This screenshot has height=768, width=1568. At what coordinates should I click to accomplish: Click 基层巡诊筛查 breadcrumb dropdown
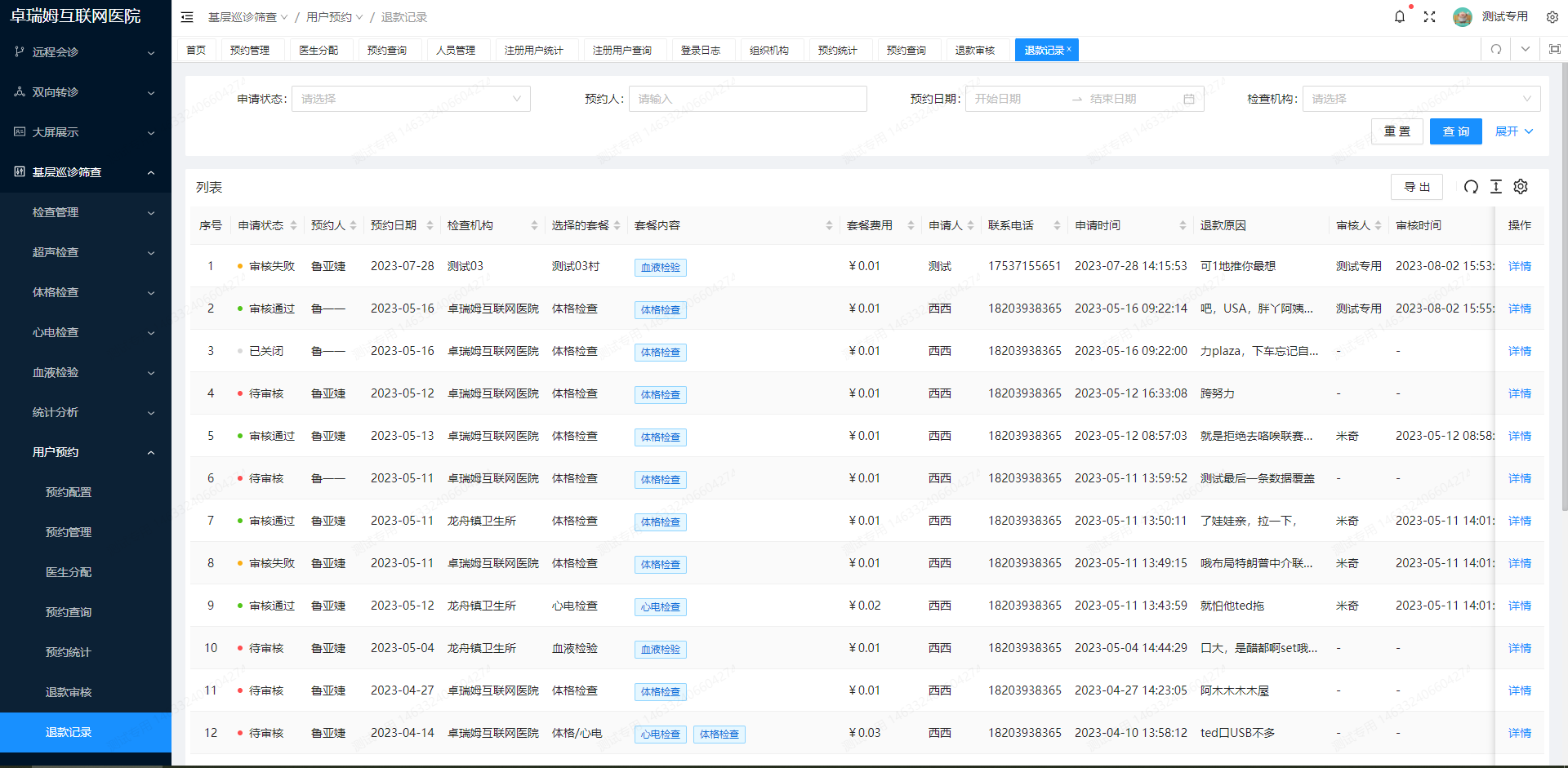click(247, 17)
